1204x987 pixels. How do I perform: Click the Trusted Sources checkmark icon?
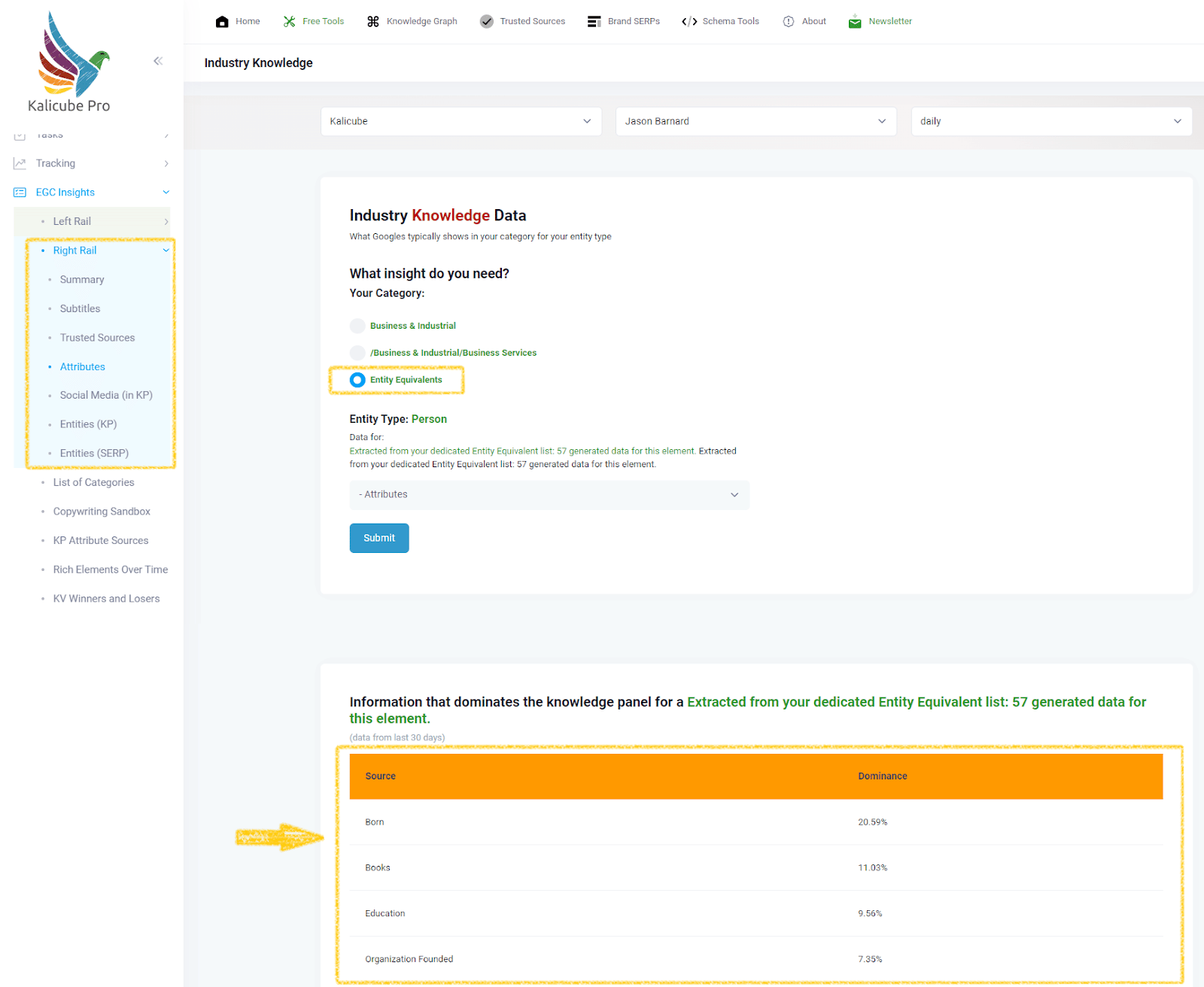[487, 22]
